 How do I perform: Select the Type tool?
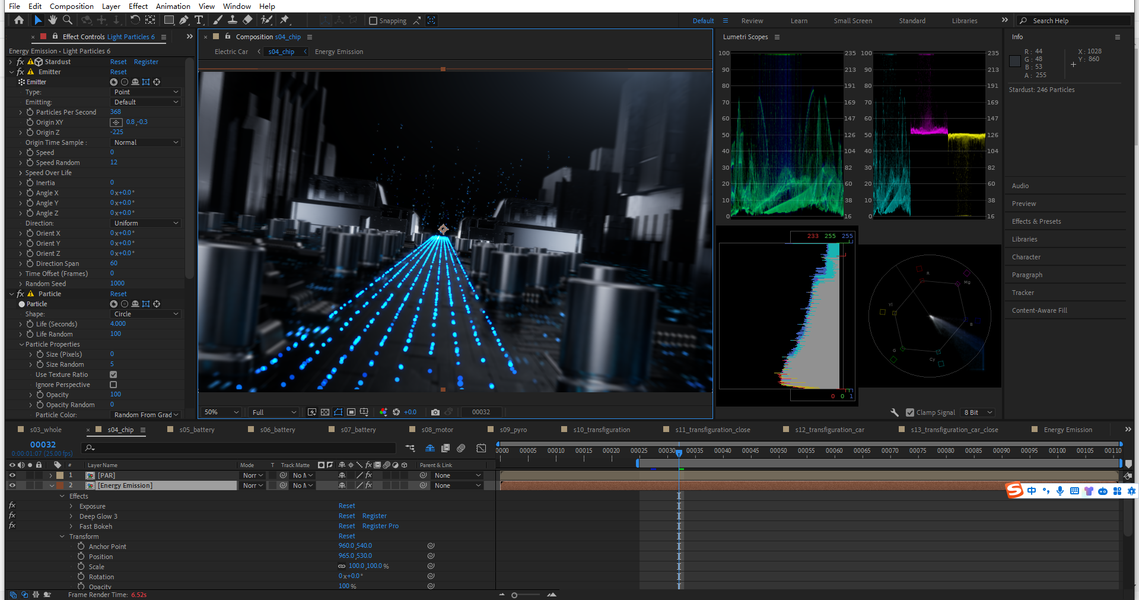coord(199,20)
